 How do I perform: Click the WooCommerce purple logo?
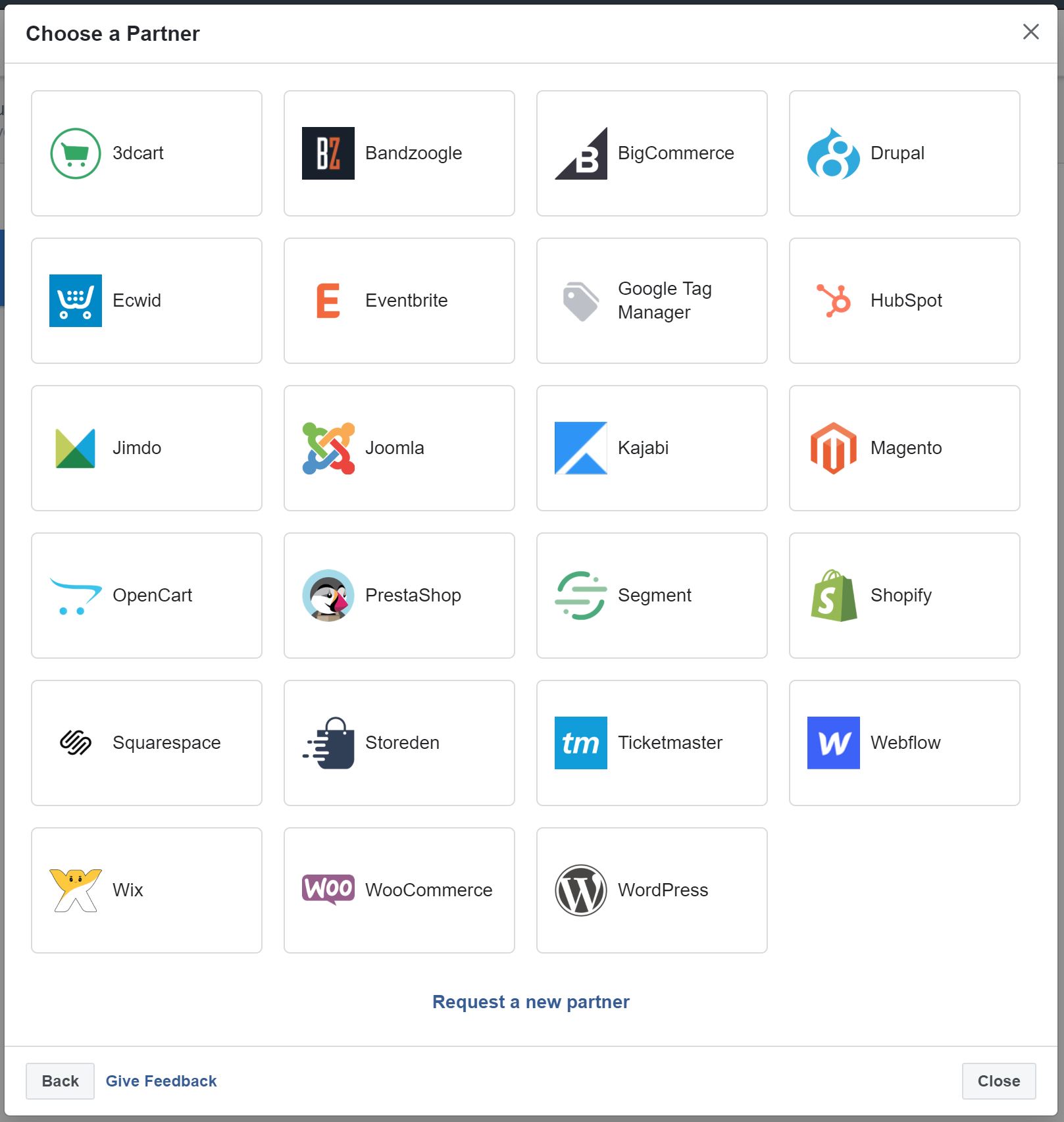coord(328,889)
